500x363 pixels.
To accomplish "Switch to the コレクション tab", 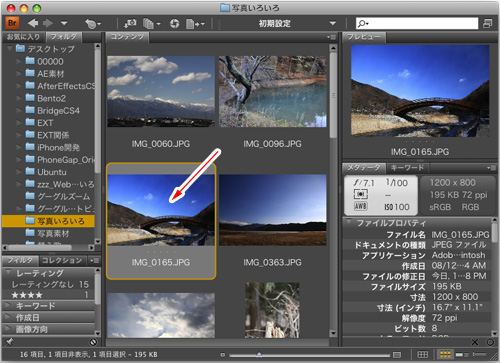I will (x=62, y=260).
